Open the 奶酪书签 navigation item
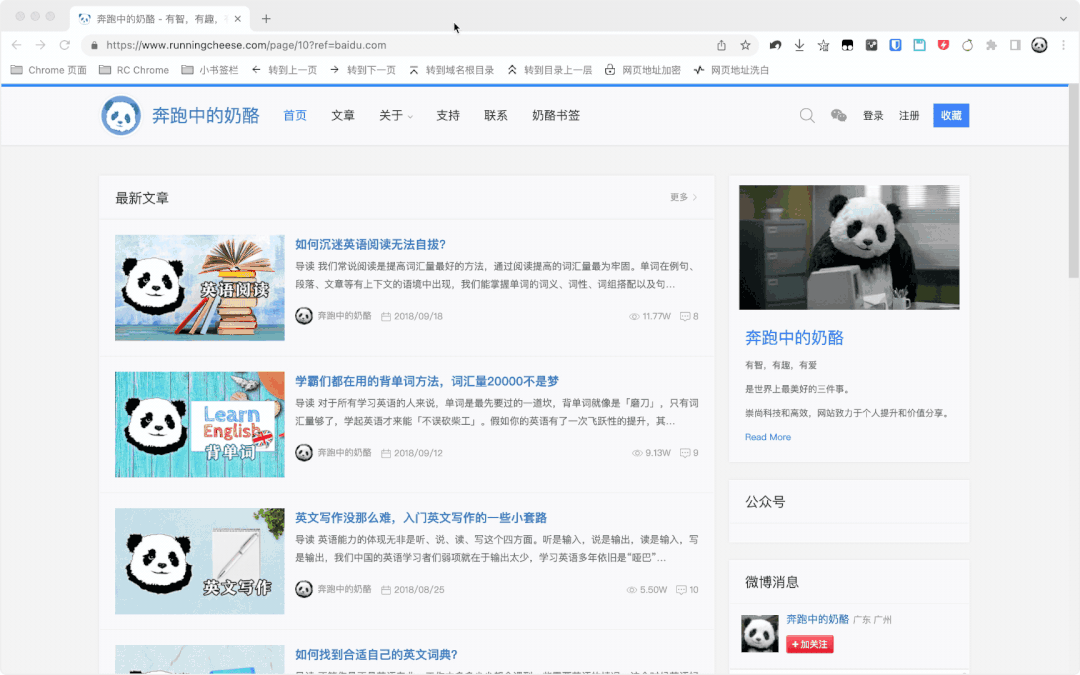Screen dimensions: 1080x675 [556, 115]
